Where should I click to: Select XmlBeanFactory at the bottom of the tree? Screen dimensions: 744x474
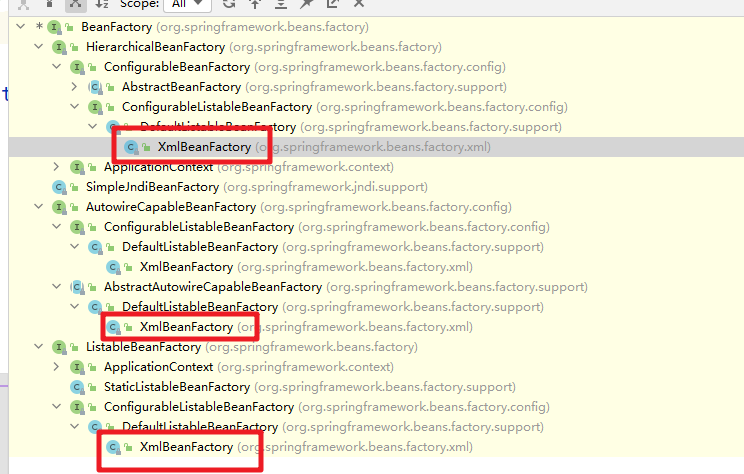[x=186, y=447]
